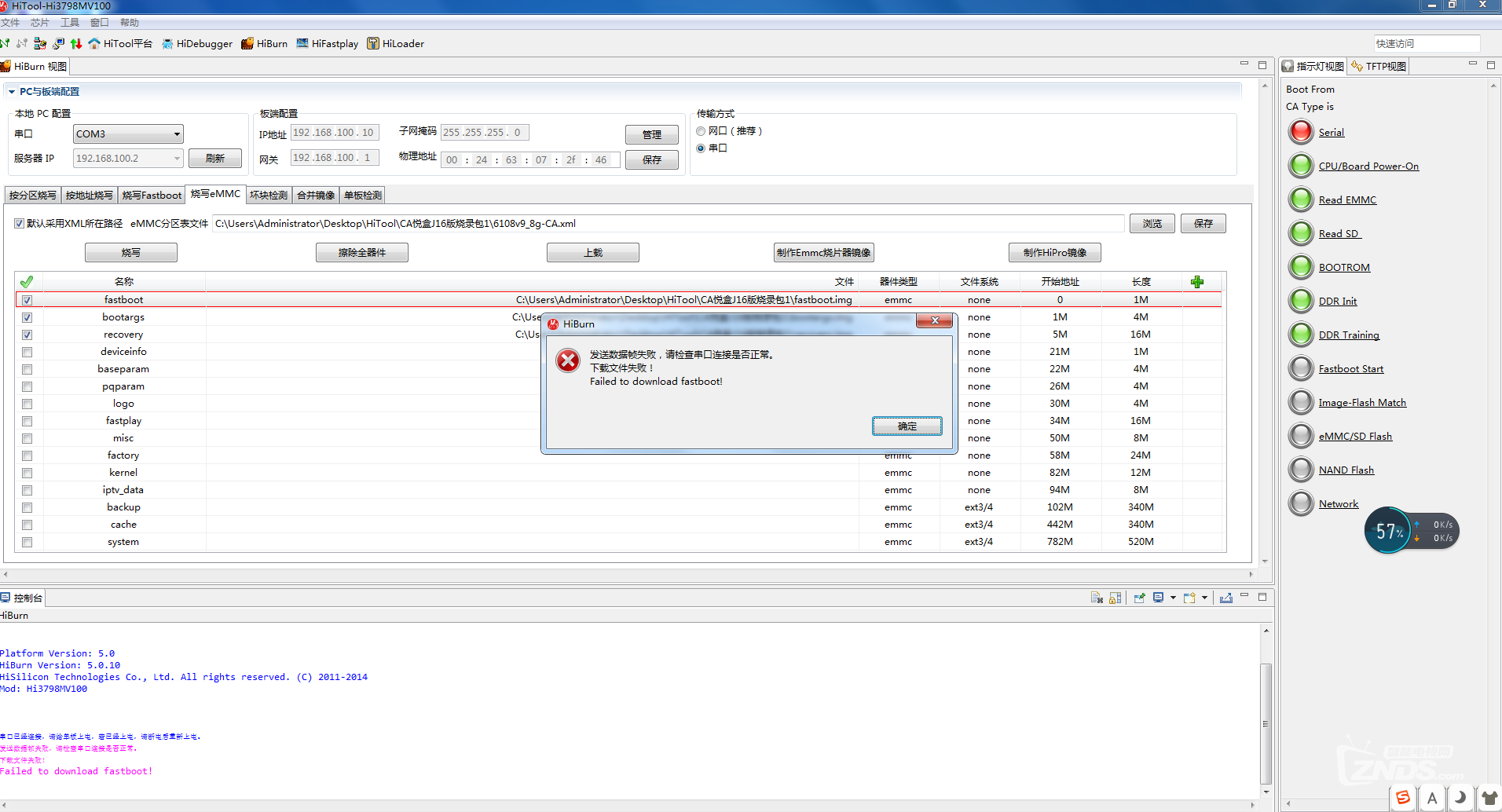Click the make Emmc burner image button
The image size is (1502, 812).
(x=823, y=252)
